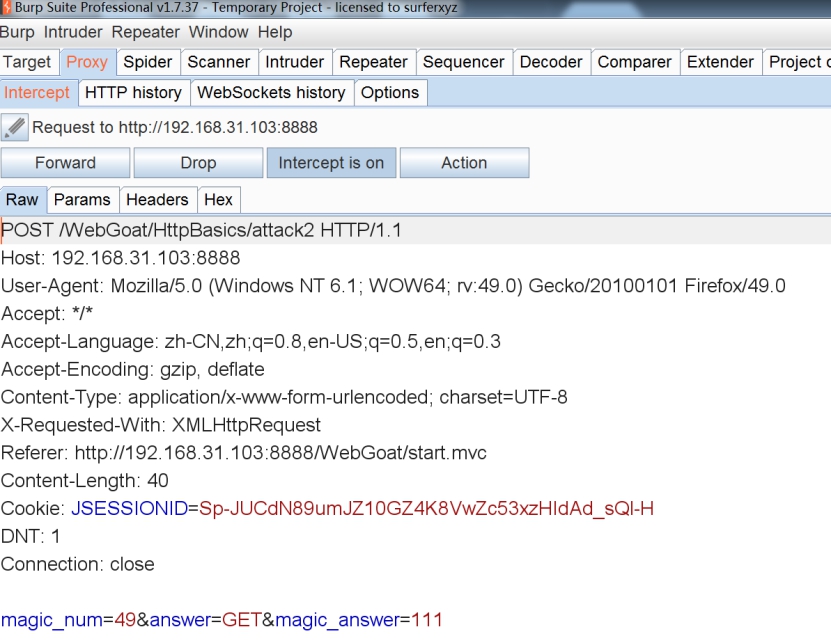Click the User-Agent header line
Viewport: 831px width, 644px height.
(393, 286)
